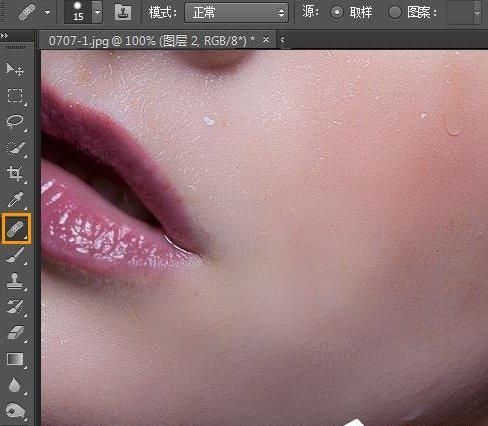Open the 模式 正常 blend mode dropdown
Viewport: 488px width, 426px height.
(236, 13)
